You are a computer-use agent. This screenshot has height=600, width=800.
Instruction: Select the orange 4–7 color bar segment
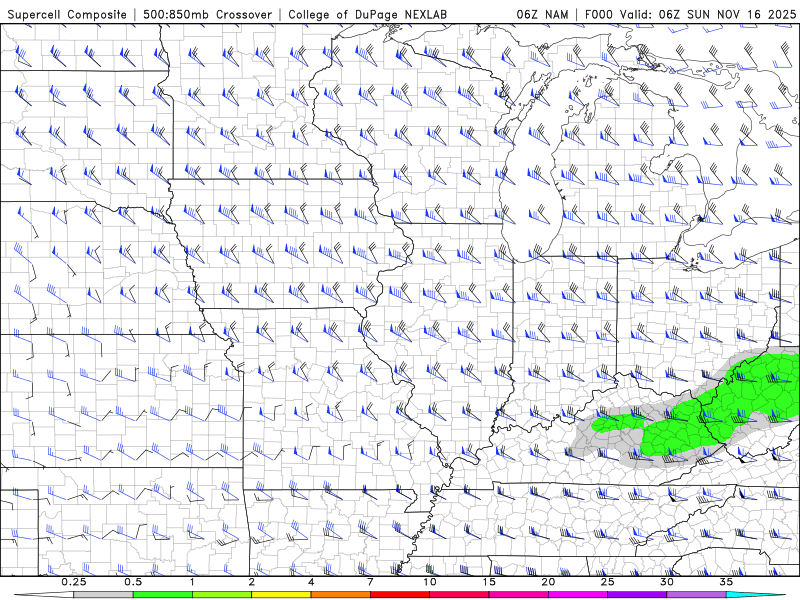coord(340,595)
